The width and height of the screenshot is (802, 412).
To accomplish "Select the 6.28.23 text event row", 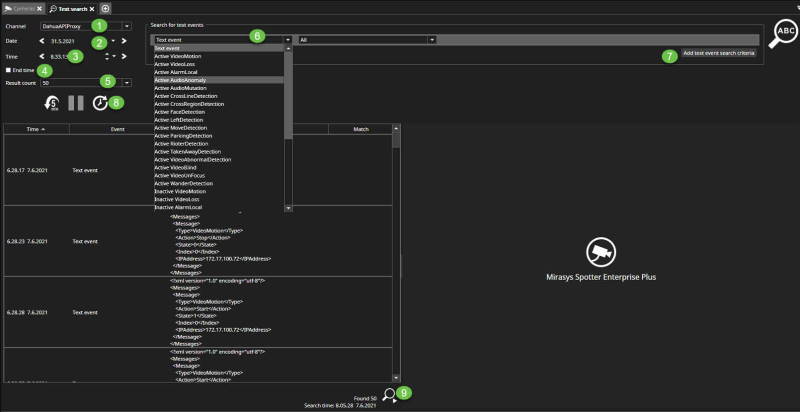I will click(x=84, y=241).
